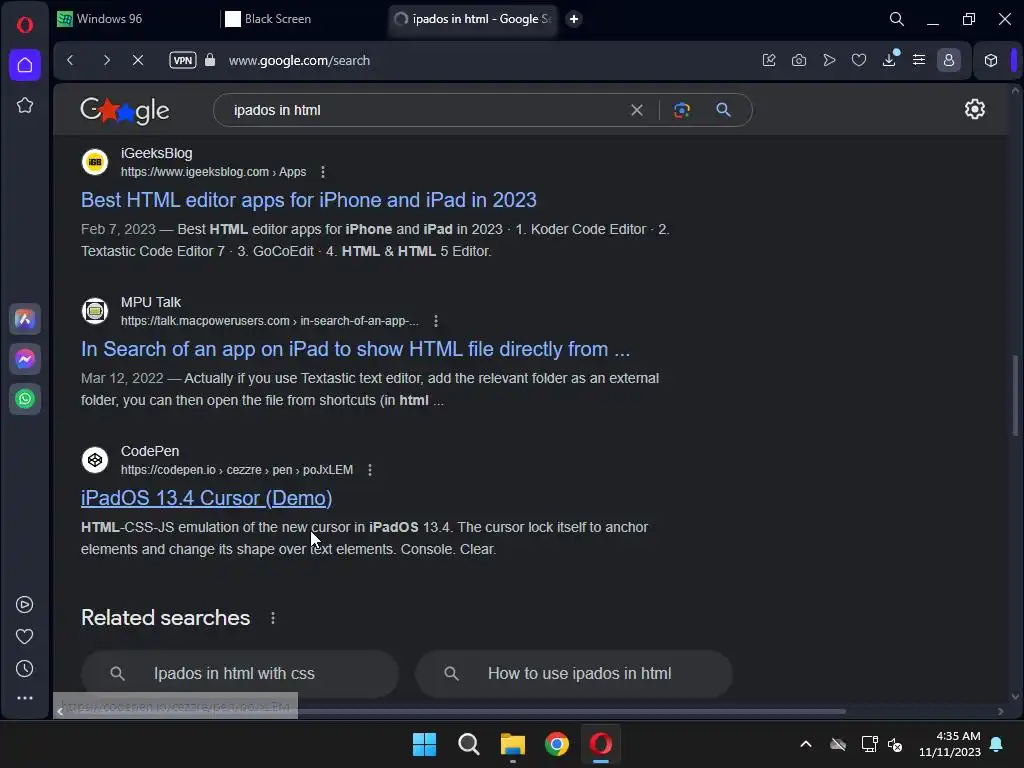Open sidebar three-dots setup menu
Viewport: 1024px width, 768px height.
point(25,698)
